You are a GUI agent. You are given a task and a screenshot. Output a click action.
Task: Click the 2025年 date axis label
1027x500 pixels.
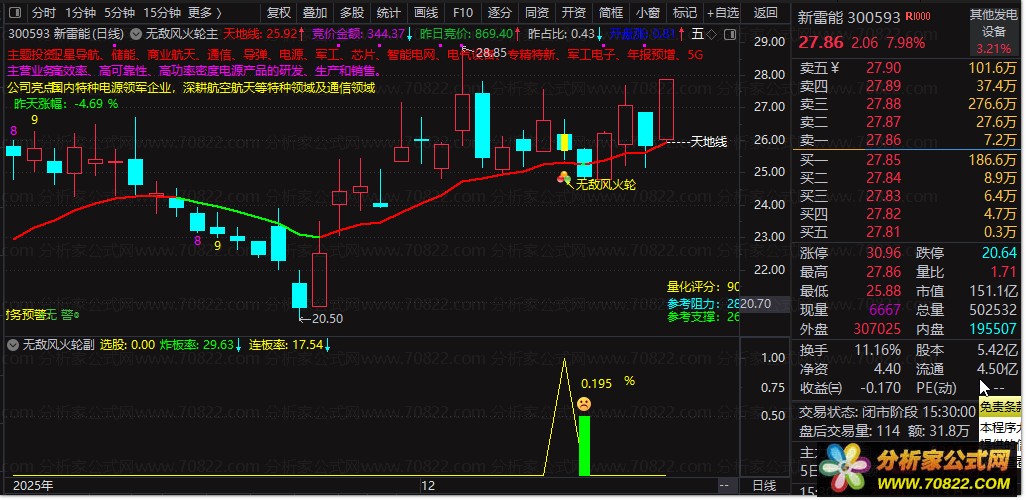pos(33,486)
